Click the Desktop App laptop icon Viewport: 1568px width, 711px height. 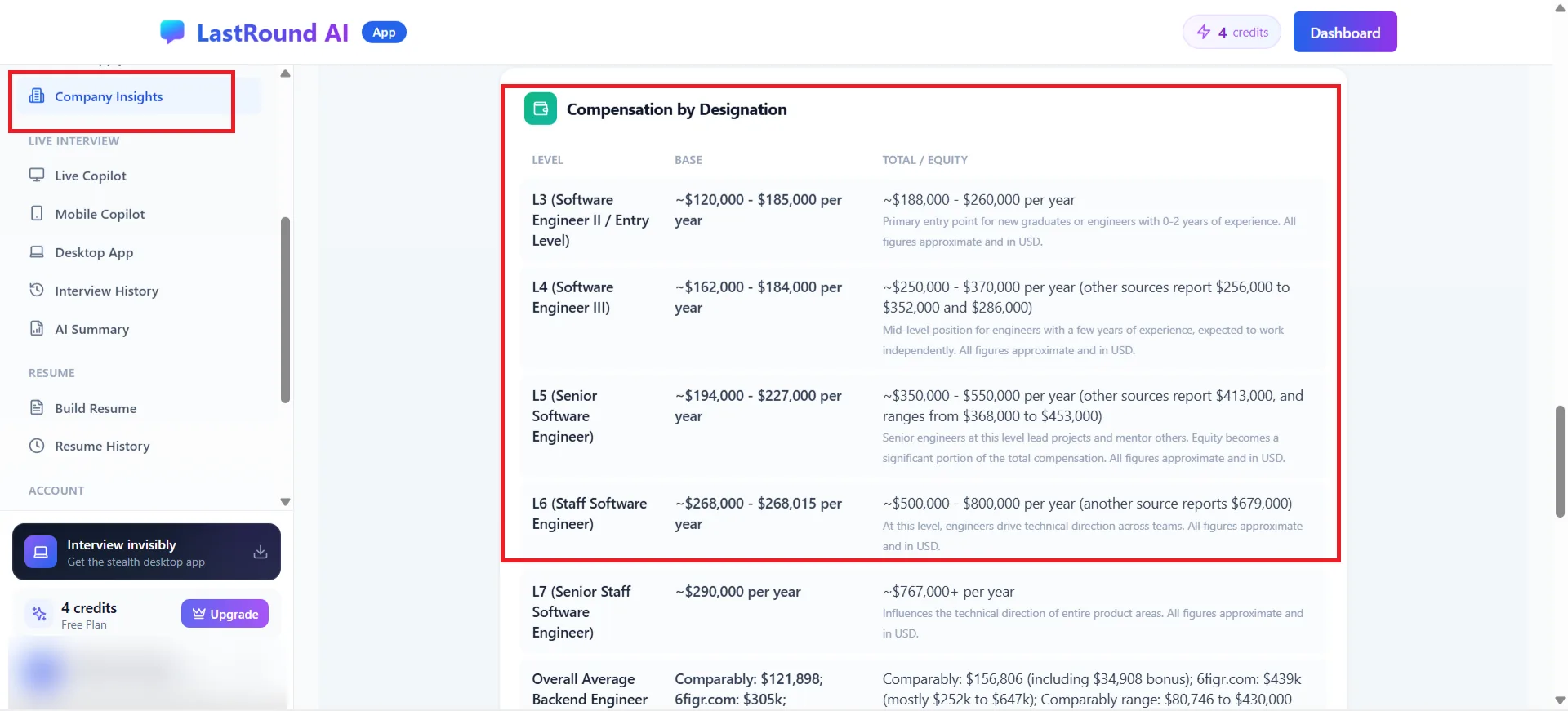(37, 251)
